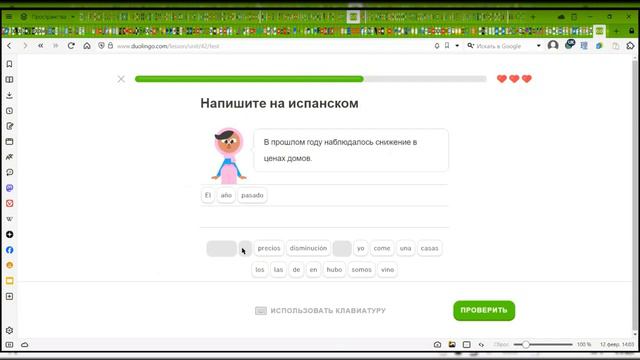Open Downloads panel in sidebar

(x=9, y=95)
